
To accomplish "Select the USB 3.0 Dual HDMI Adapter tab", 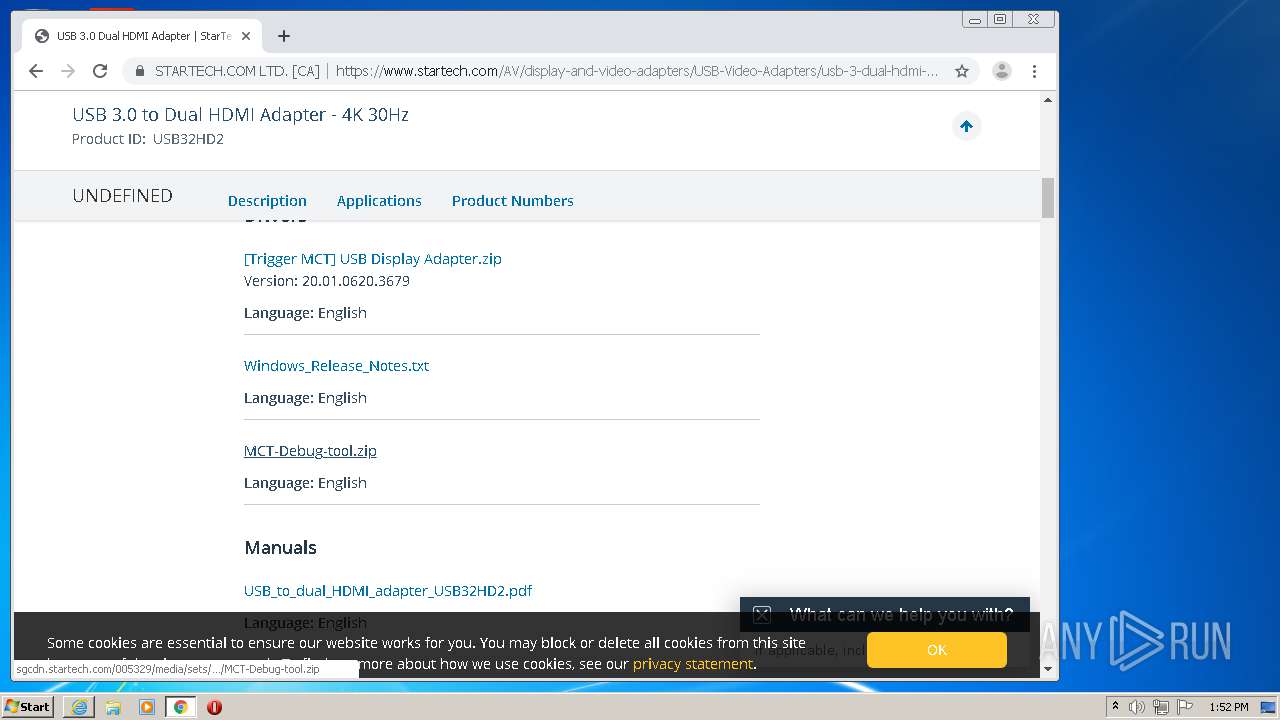I will (x=140, y=36).
